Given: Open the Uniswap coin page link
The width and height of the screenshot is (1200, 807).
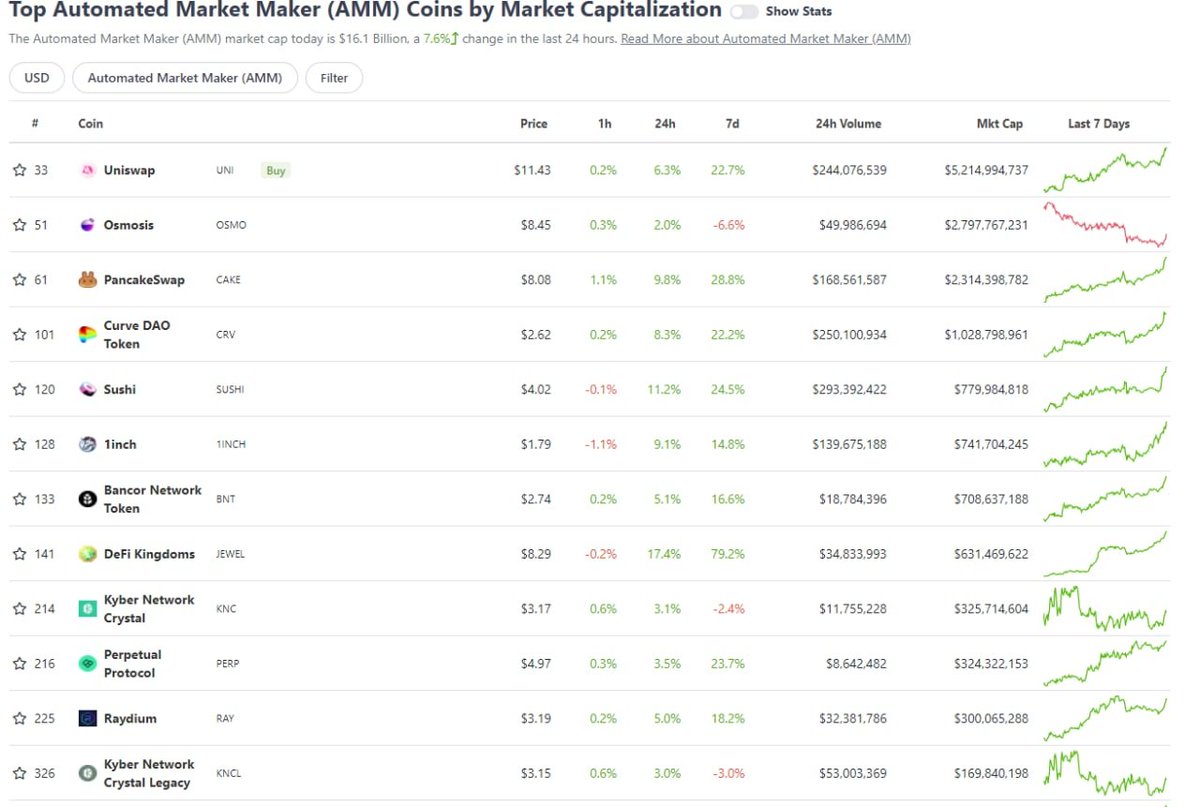Looking at the screenshot, I should [x=129, y=170].
